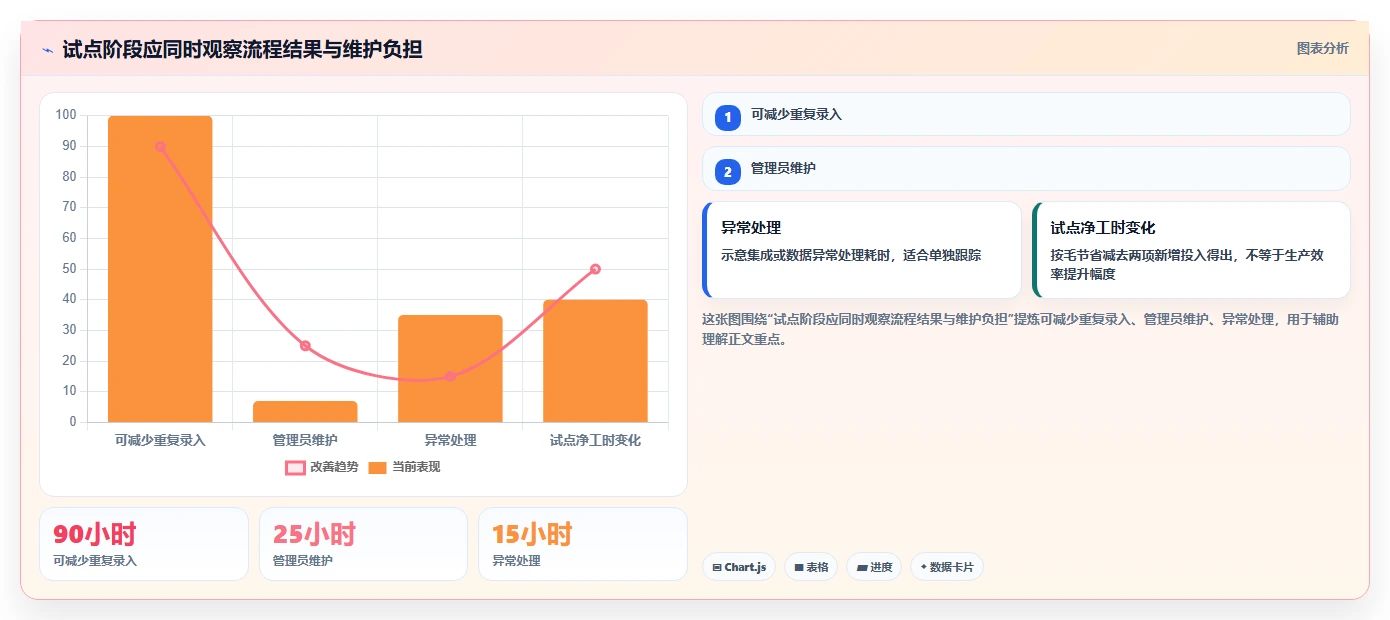Select the 数据卡片 tag chip
Viewport: 1390px width, 620px height.
point(947,567)
